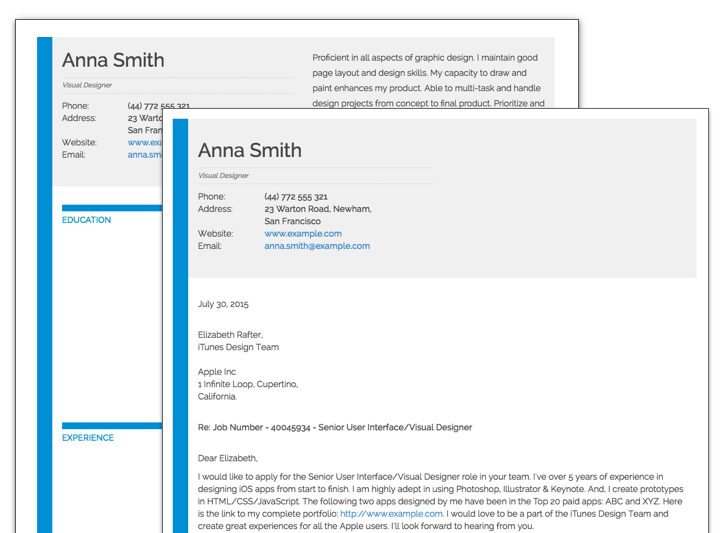Click the recipient name Elizabeth Rafter
The height and width of the screenshot is (533, 728).
(x=230, y=335)
